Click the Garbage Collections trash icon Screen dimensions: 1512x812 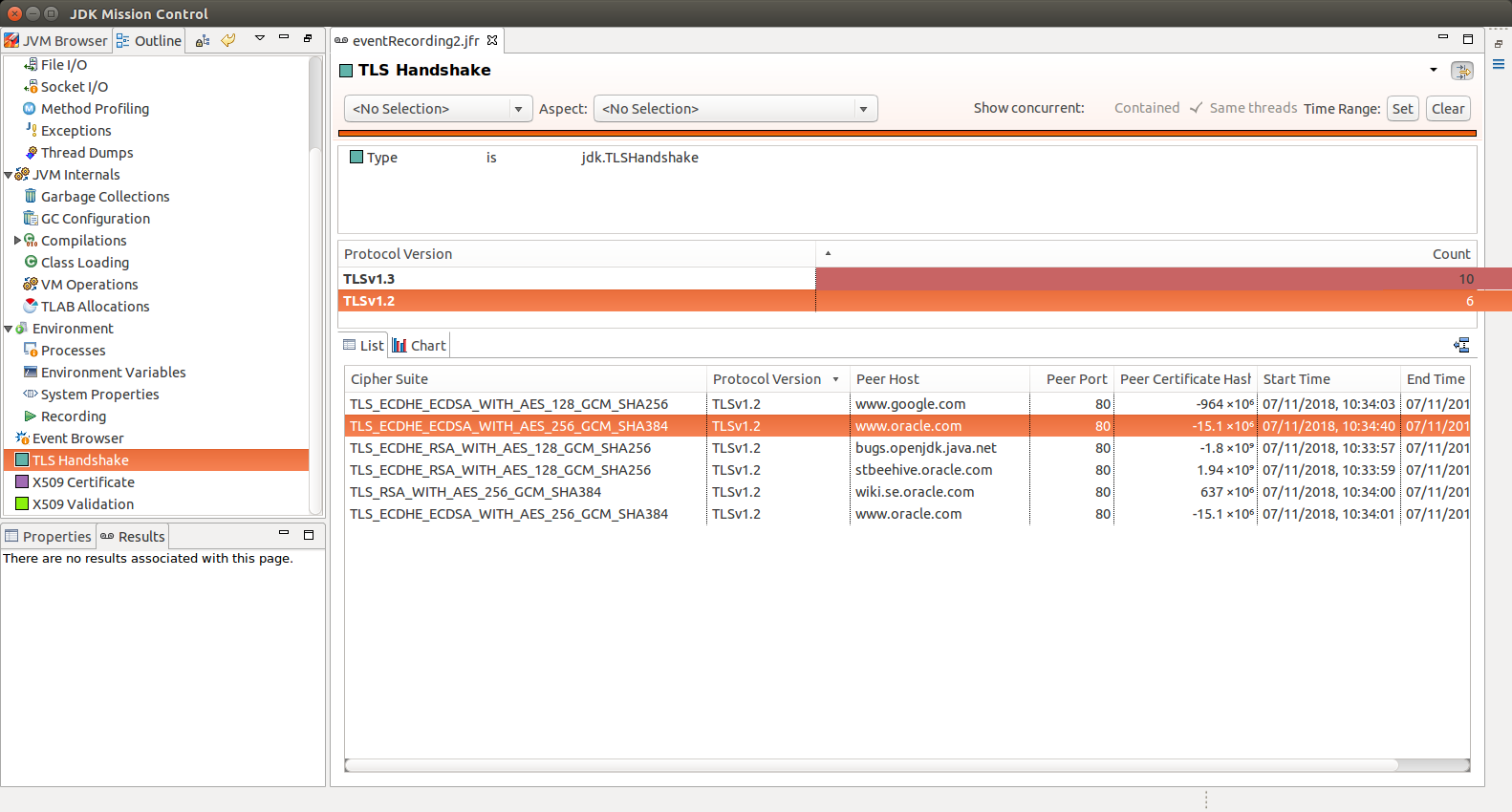point(31,197)
